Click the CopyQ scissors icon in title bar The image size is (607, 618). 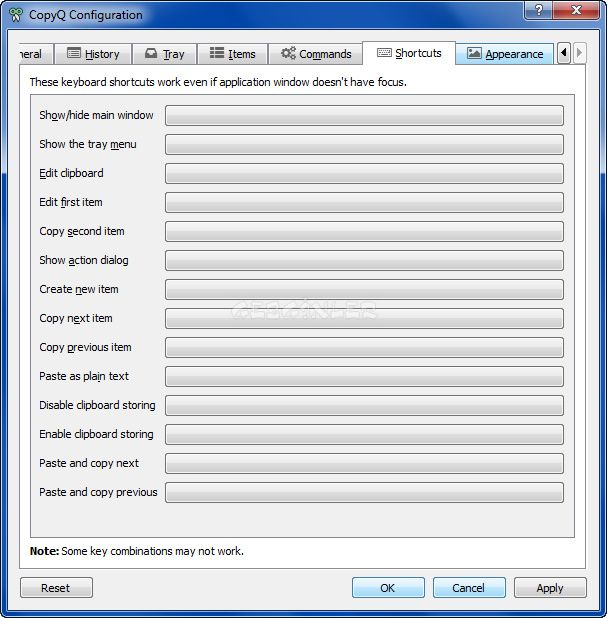pos(16,15)
